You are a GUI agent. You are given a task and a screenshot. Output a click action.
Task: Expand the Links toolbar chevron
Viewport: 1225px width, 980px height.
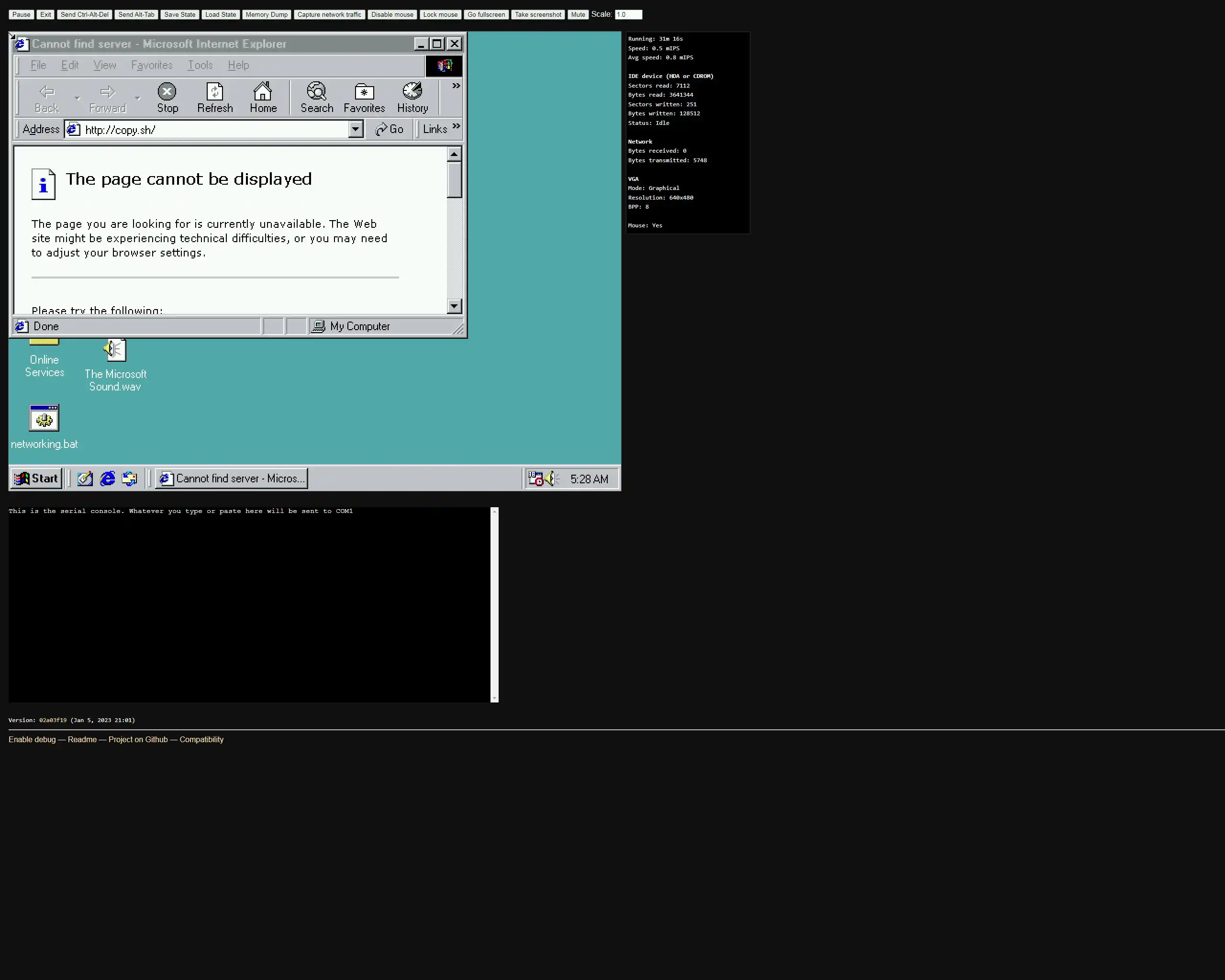pos(456,125)
